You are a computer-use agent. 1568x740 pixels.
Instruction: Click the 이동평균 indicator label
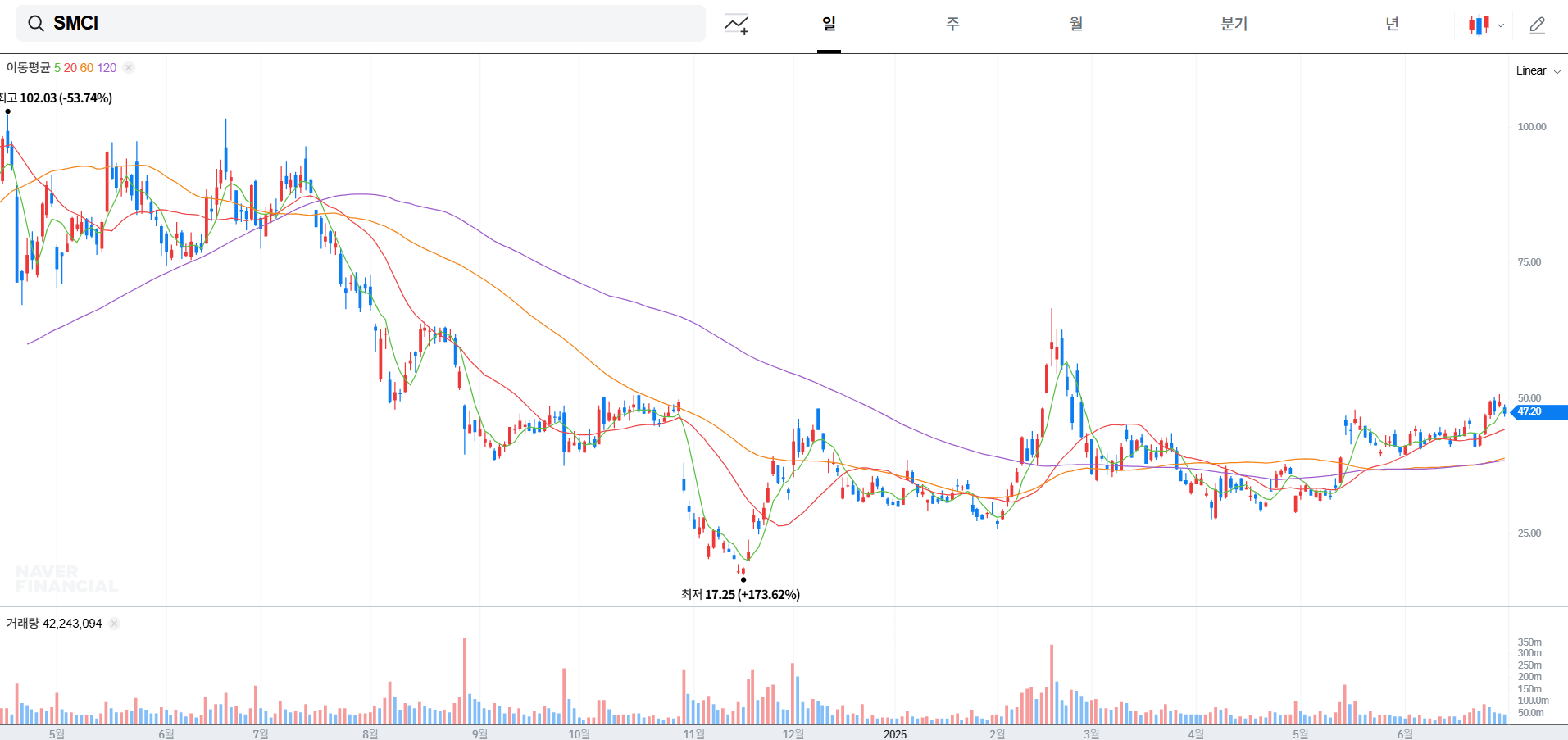click(28, 67)
